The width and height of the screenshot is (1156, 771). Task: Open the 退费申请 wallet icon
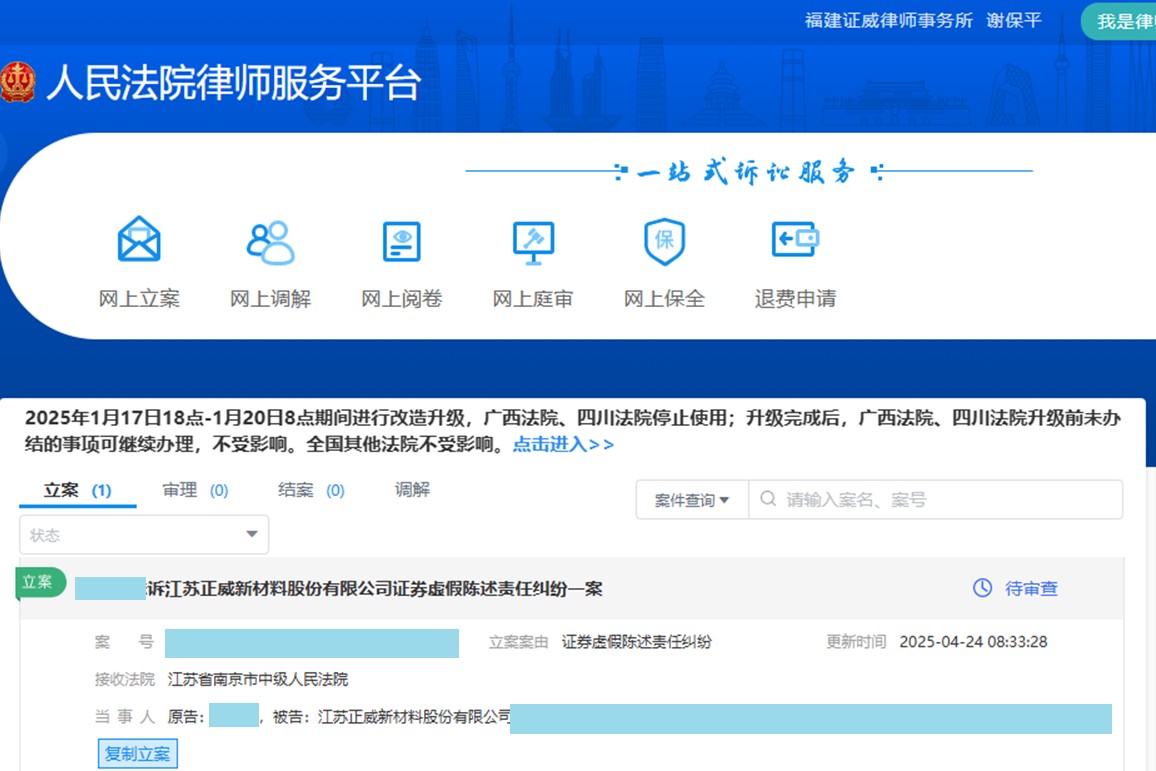click(795, 239)
